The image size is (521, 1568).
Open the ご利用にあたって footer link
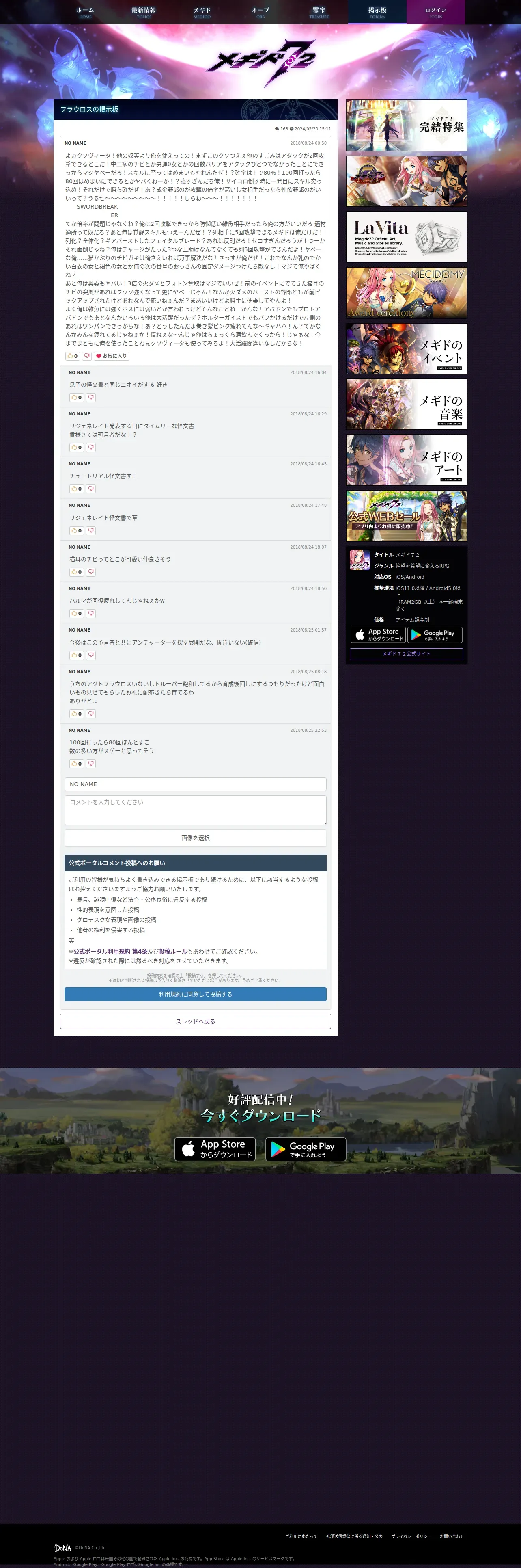(301, 1536)
